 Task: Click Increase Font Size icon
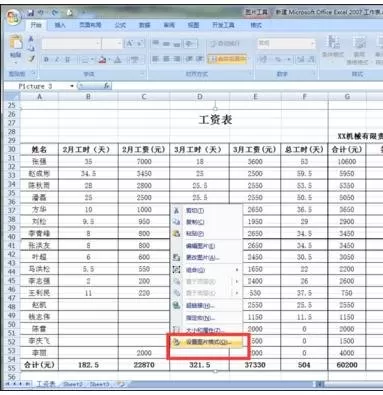point(129,43)
